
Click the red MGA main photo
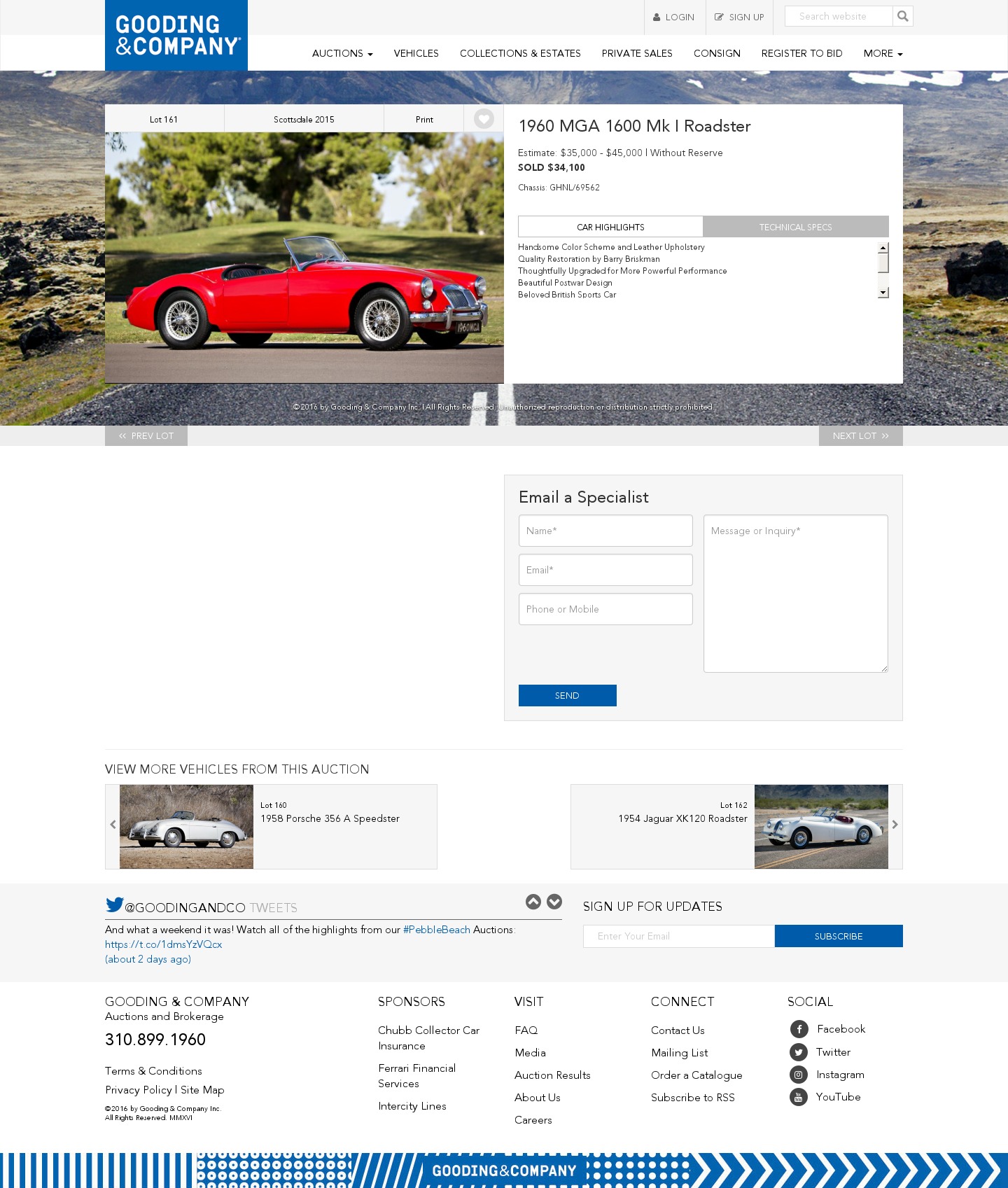coord(304,258)
